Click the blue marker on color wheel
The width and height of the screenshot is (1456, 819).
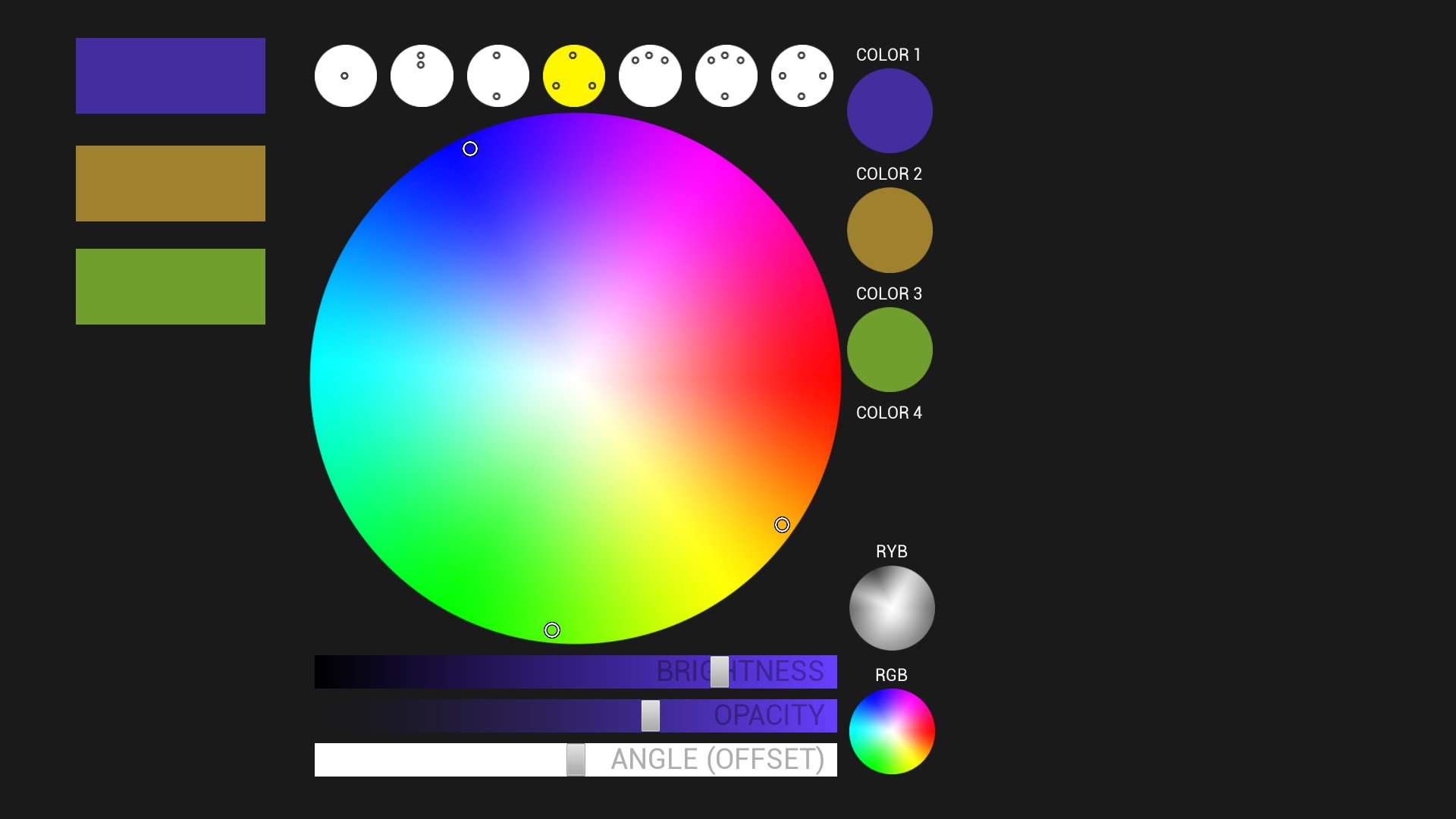(470, 149)
